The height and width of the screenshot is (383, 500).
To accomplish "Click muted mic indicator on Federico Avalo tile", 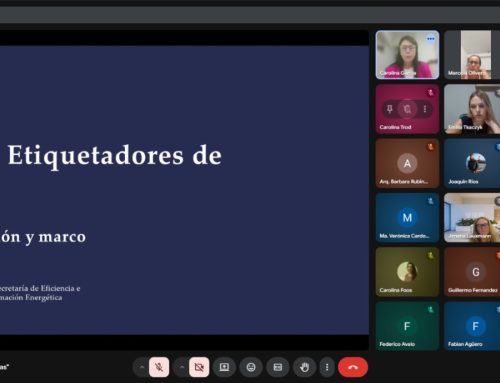I will (430, 310).
